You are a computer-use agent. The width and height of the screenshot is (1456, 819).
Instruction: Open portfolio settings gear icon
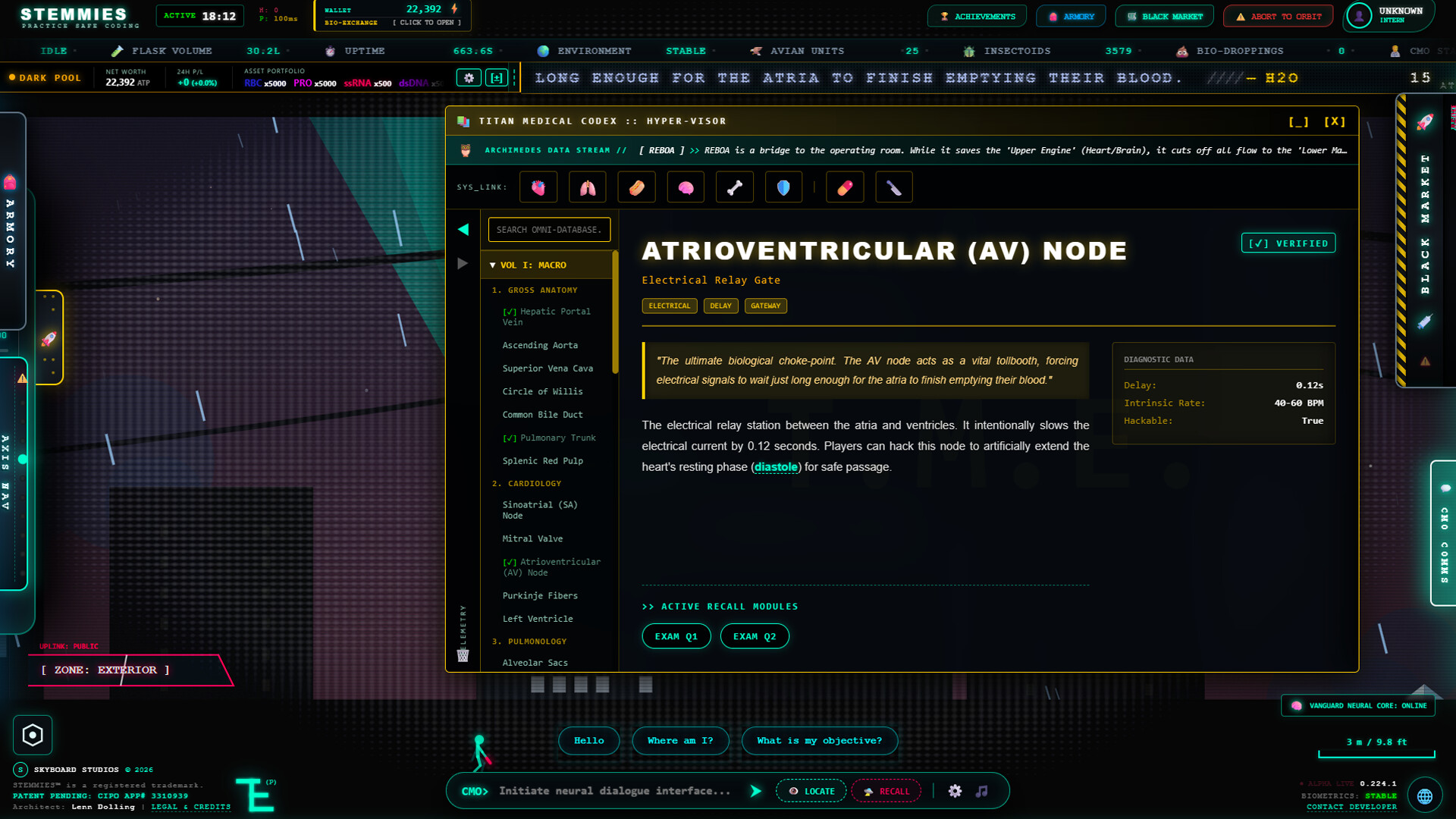tap(469, 77)
